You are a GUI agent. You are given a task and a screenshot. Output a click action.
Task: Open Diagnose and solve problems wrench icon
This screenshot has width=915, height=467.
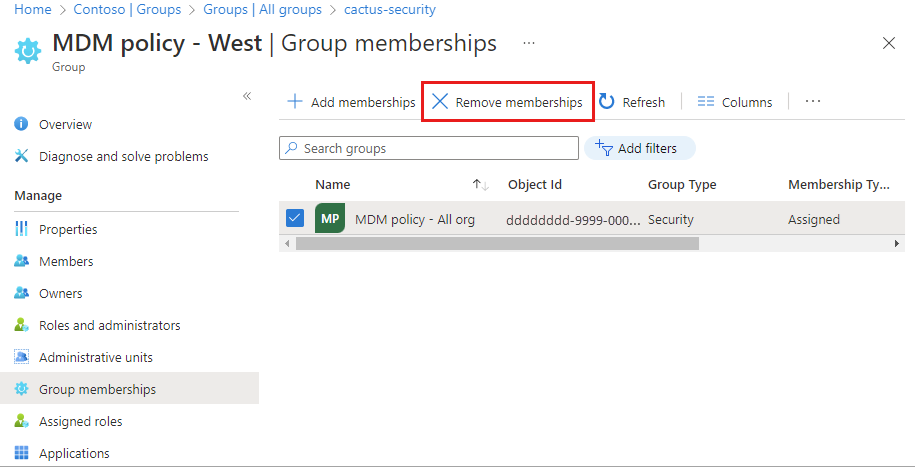(22, 156)
